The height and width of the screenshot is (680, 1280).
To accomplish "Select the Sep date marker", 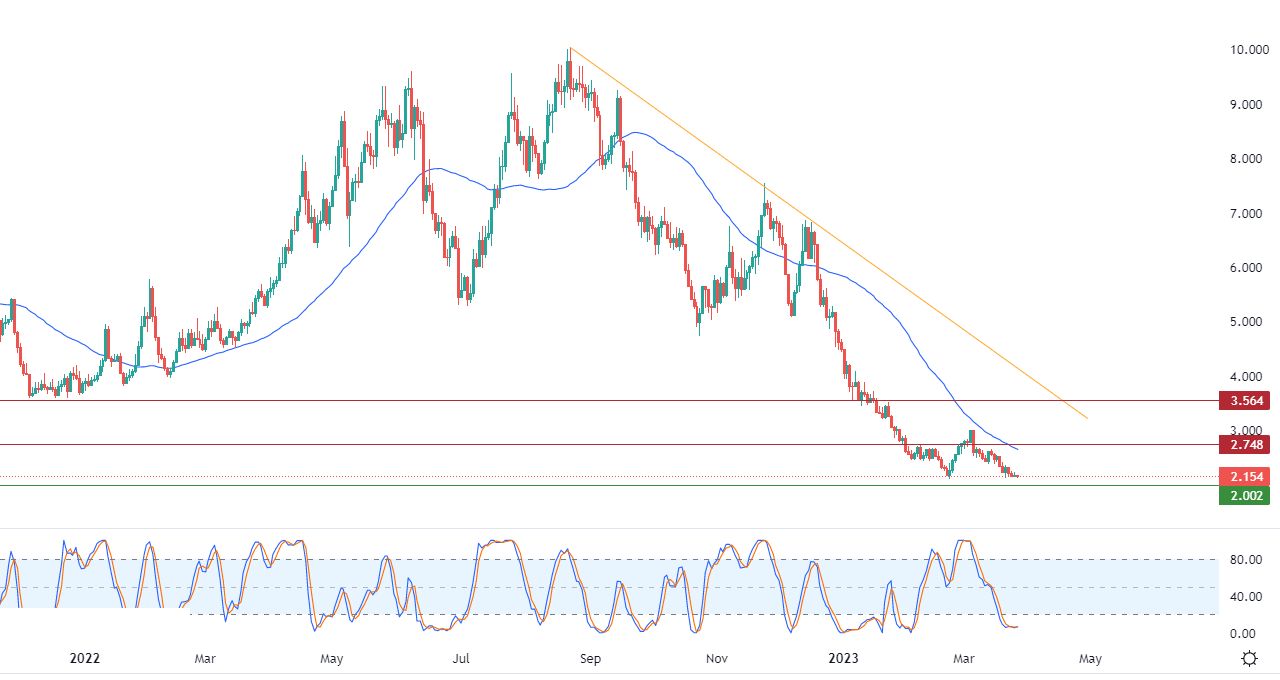I will point(590,658).
